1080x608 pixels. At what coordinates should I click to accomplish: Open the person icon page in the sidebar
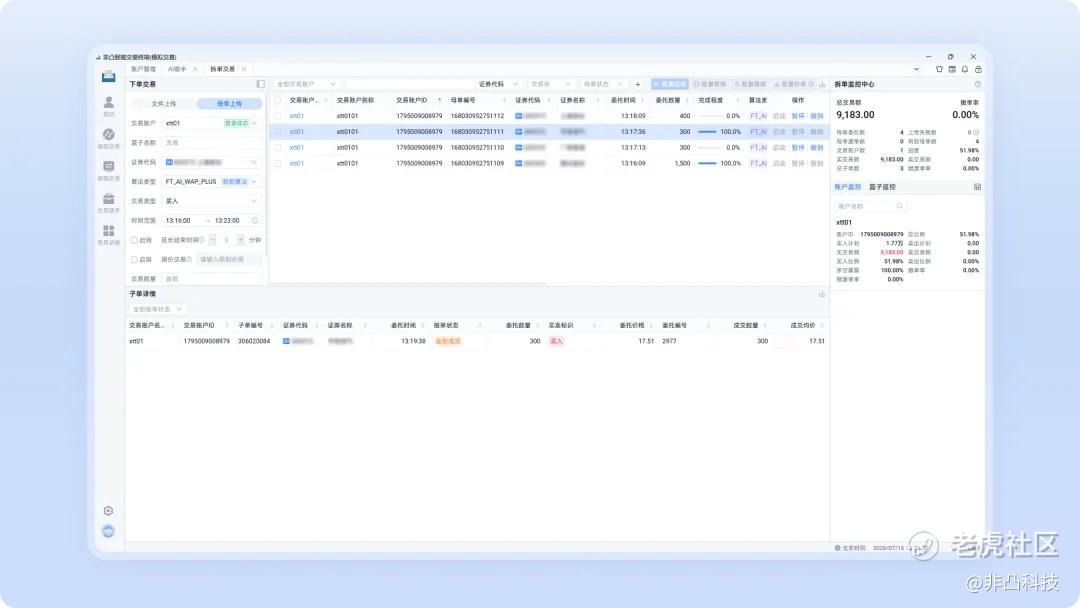109,105
